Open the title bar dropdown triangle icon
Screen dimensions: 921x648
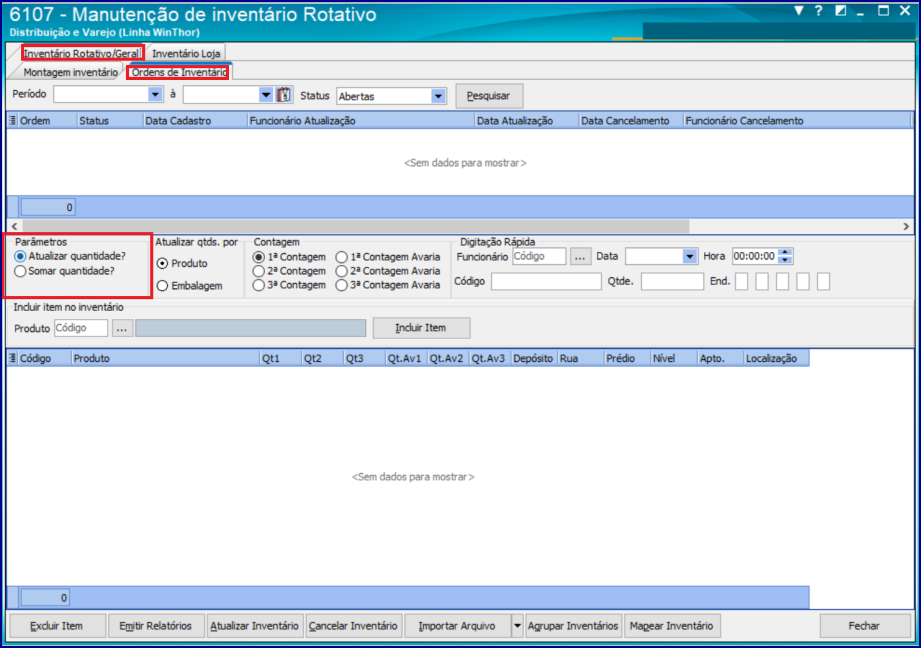(799, 11)
